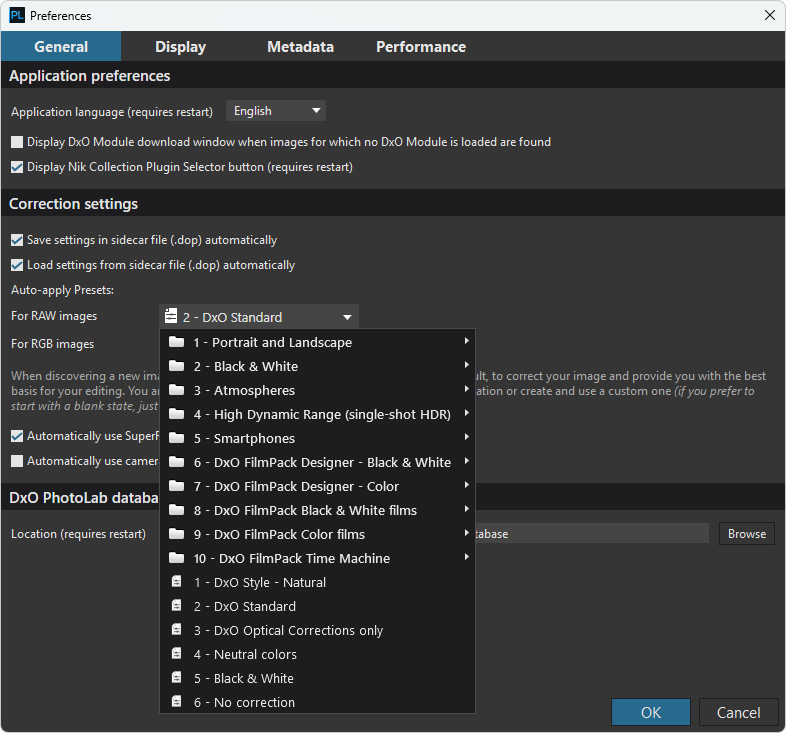Open 3 - Atmospheres preset folder
The image size is (786, 733).
[x=317, y=390]
